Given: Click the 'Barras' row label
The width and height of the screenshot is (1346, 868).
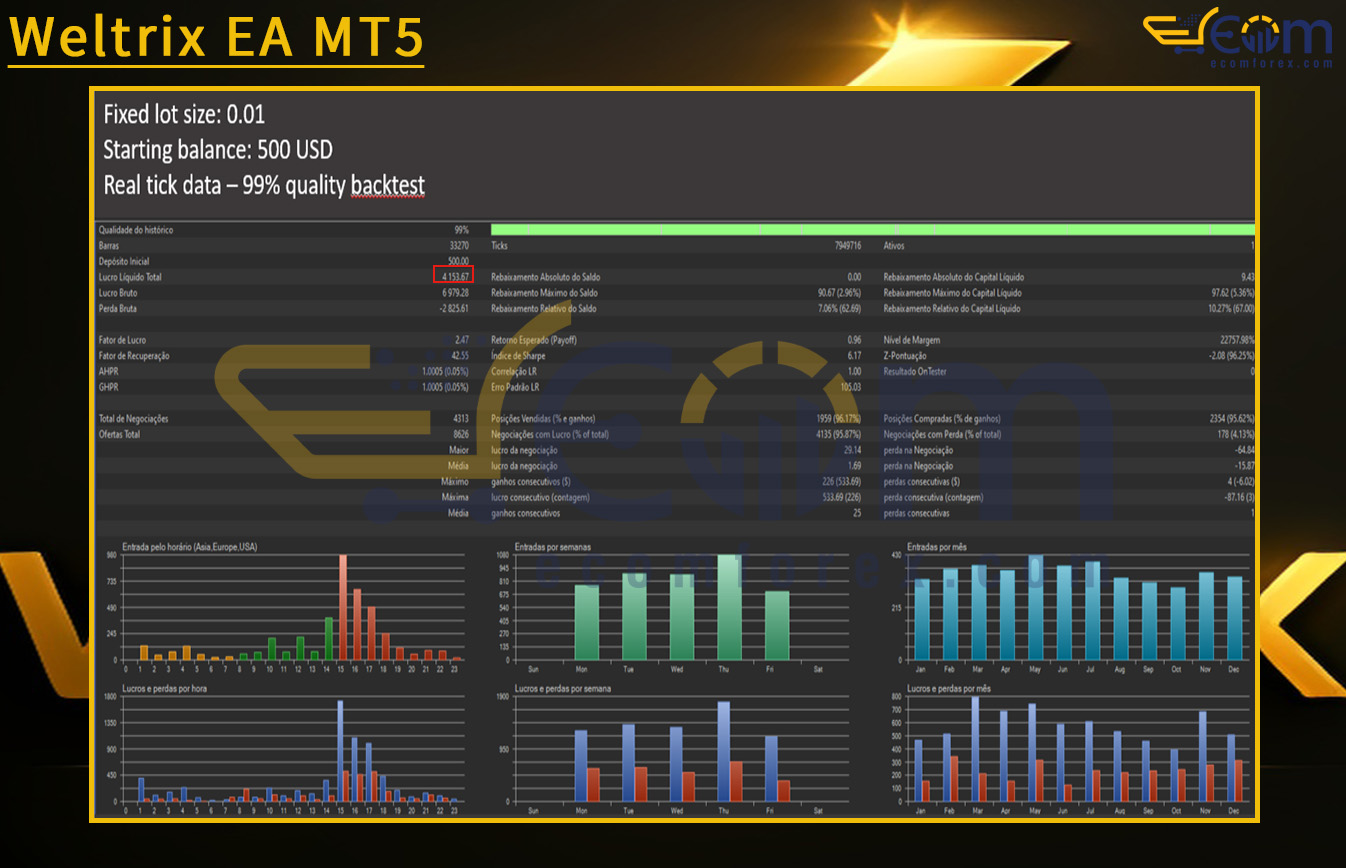Looking at the screenshot, I should (x=109, y=245).
